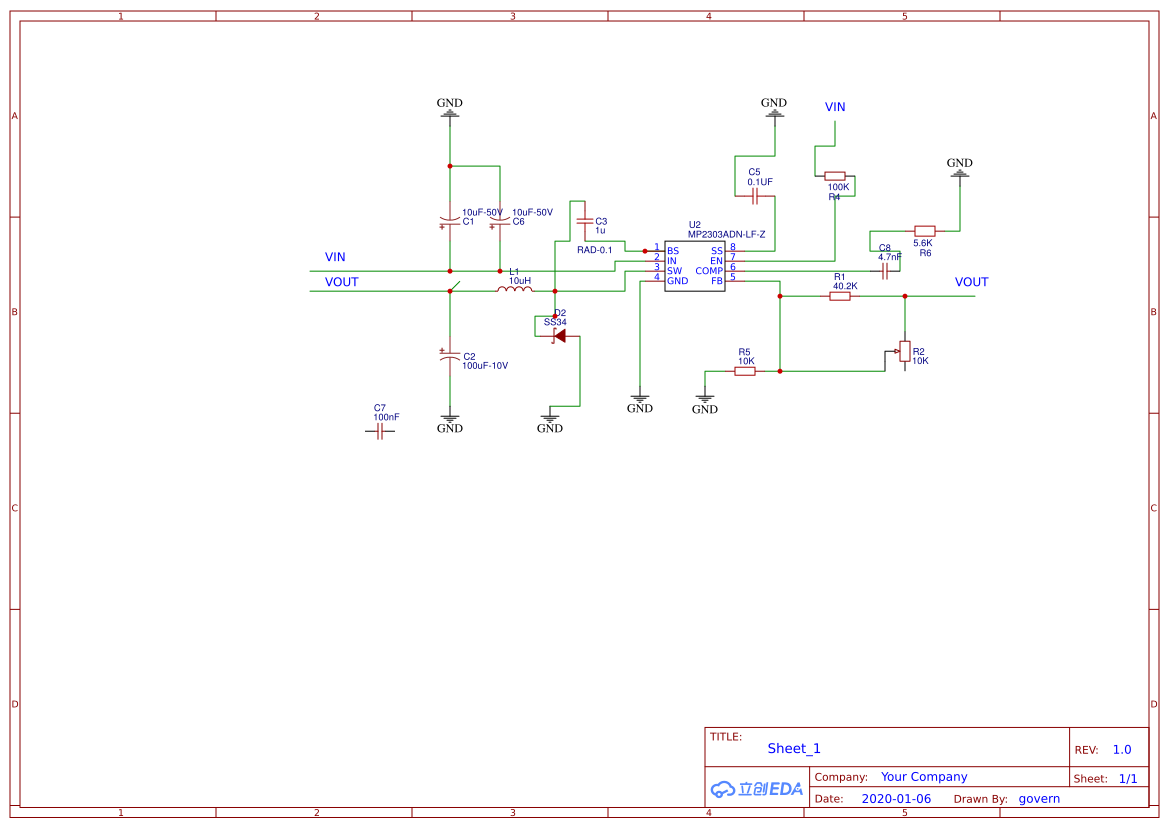Click the sheet number 1/1
This screenshot has width=1169, height=828.
(x=1128, y=779)
